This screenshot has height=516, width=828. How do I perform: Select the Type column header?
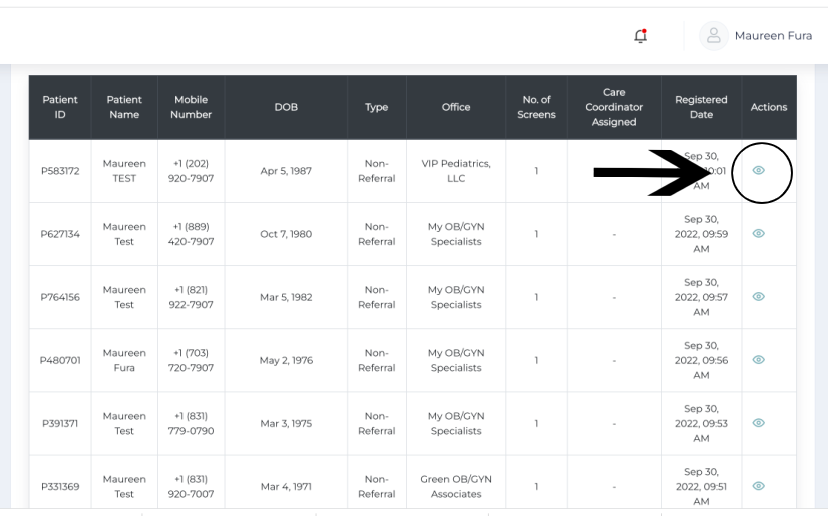(x=377, y=107)
